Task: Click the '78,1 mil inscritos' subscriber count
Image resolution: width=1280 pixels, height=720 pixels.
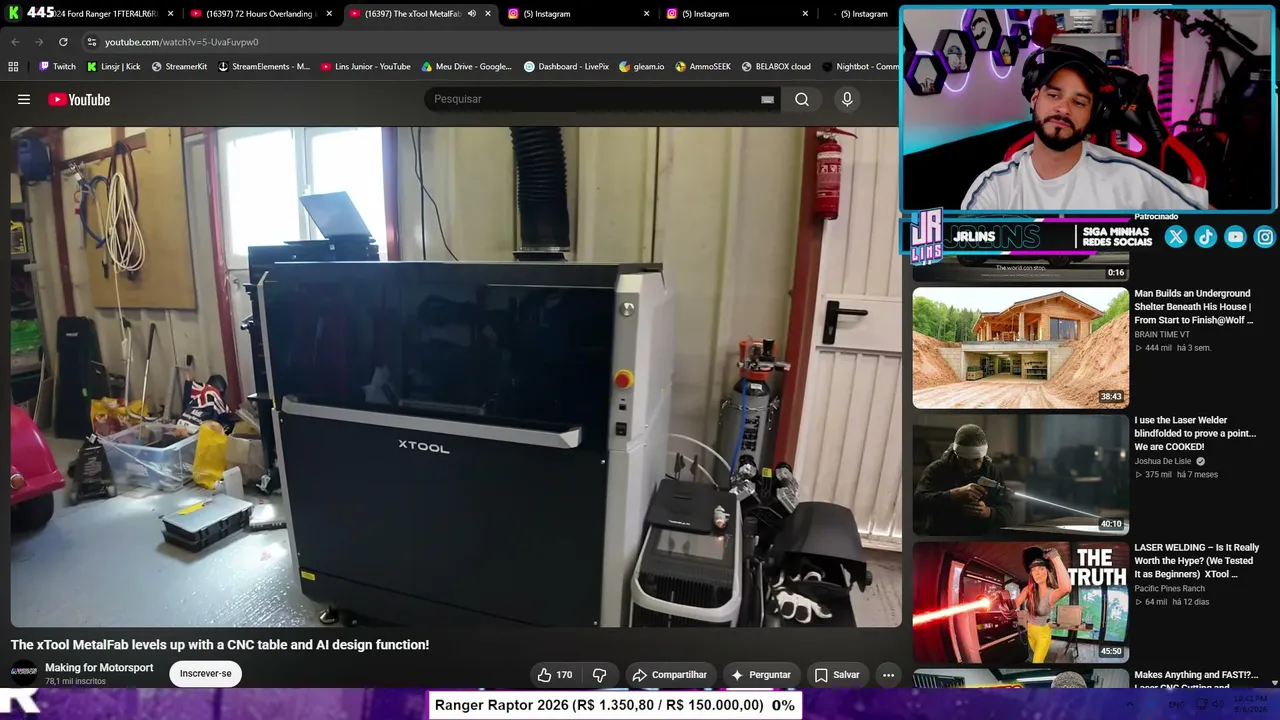Action: (75, 681)
